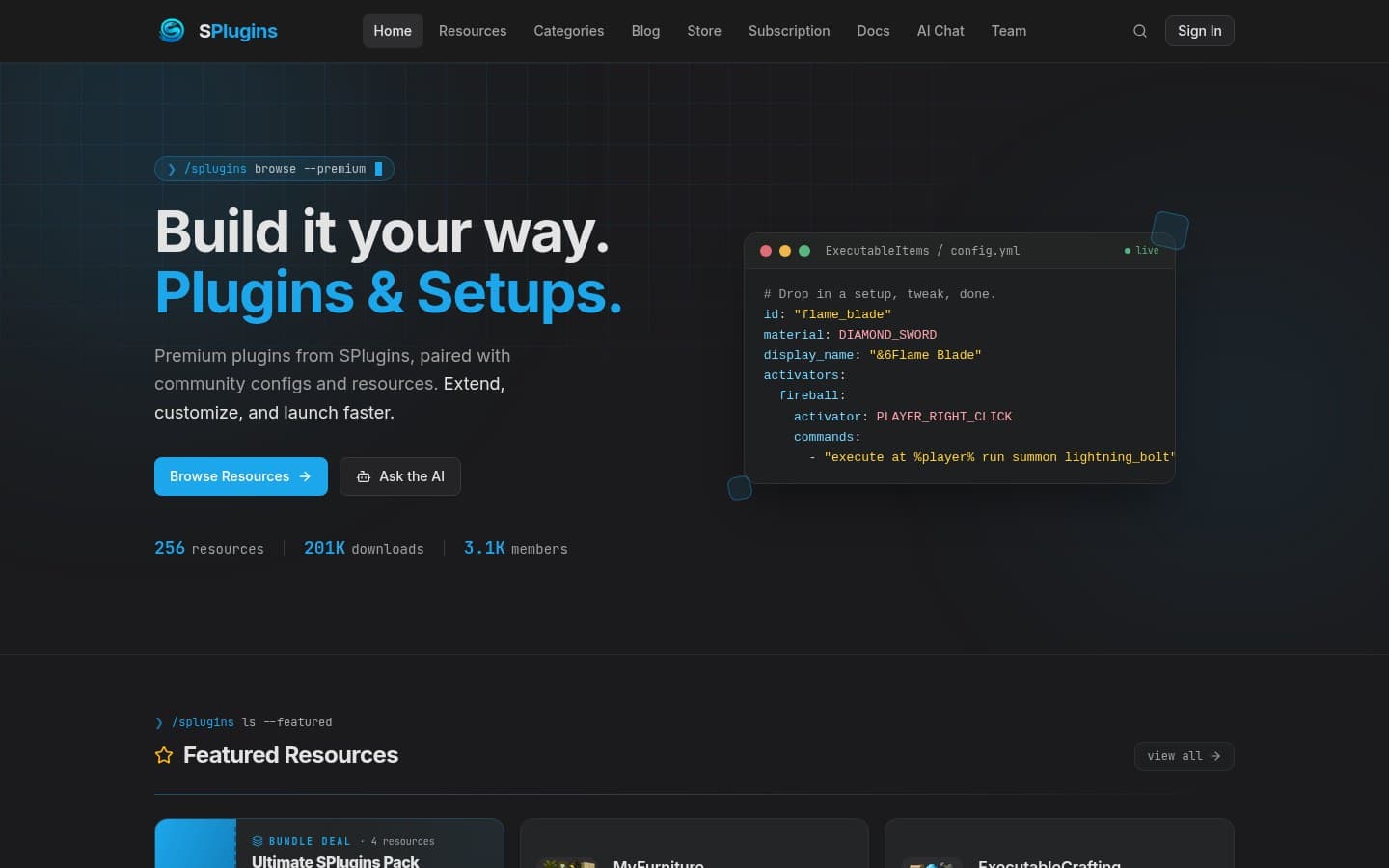Image resolution: width=1389 pixels, height=868 pixels.
Task: Click the ExecutableItems / config.yml title
Action: point(922,251)
